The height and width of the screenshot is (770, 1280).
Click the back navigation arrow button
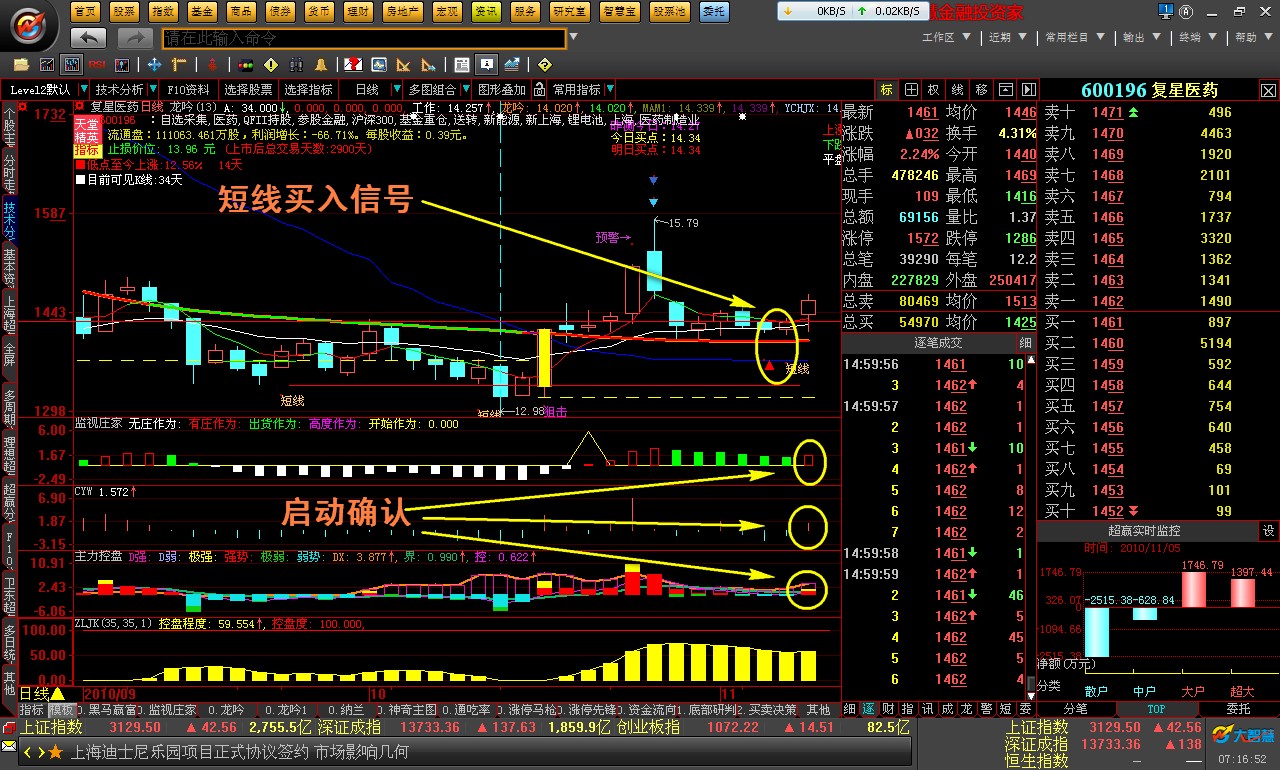click(89, 38)
